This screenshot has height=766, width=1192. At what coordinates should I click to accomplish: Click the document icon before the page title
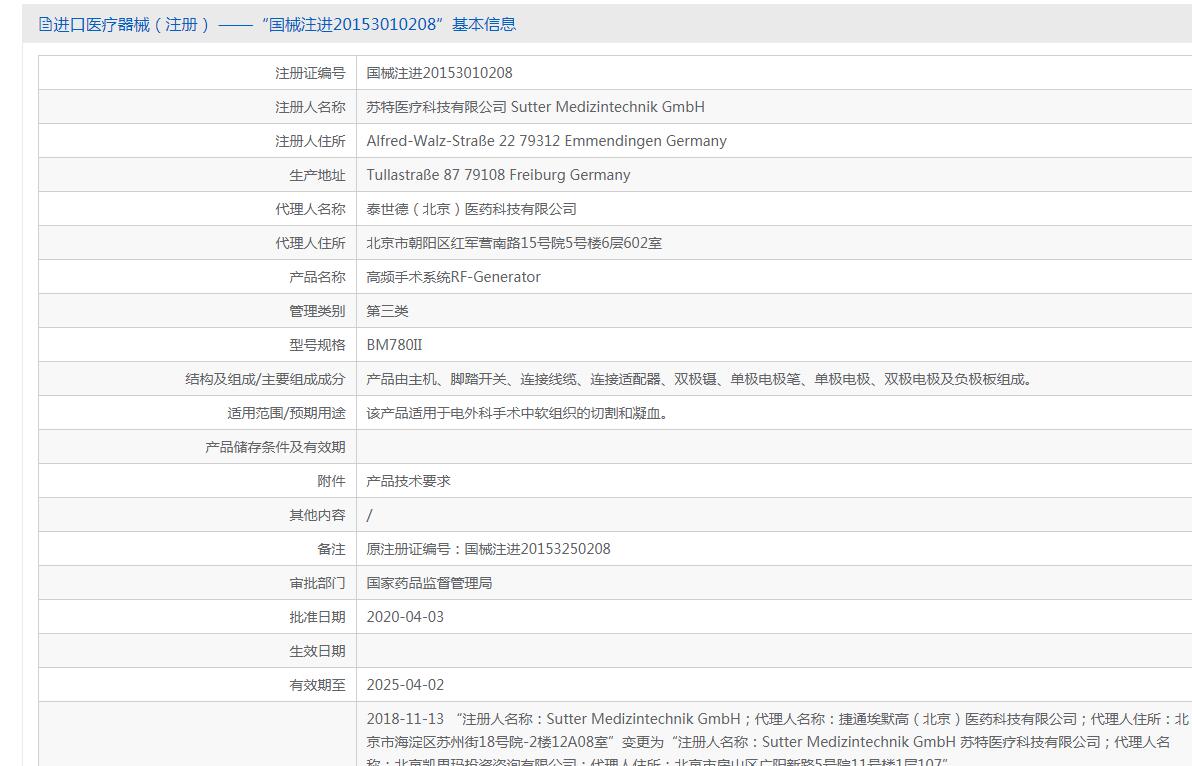(45, 24)
